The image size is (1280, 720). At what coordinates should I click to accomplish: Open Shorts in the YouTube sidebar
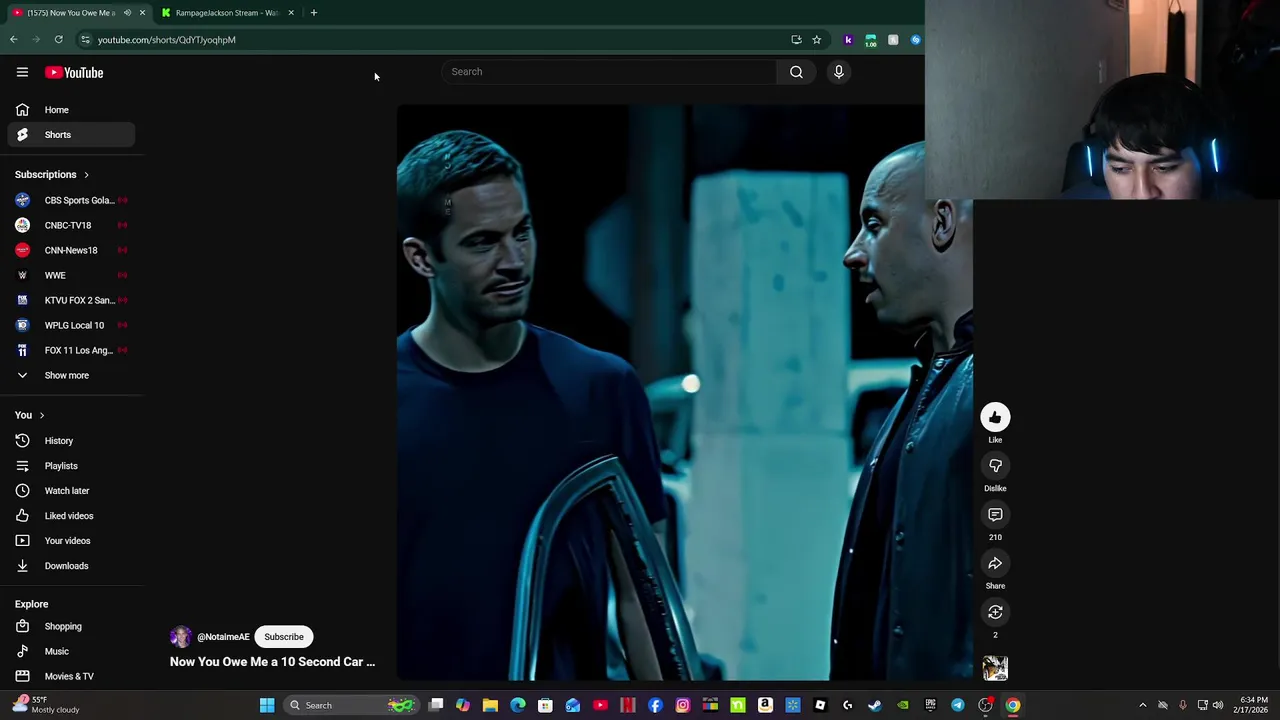point(70,135)
